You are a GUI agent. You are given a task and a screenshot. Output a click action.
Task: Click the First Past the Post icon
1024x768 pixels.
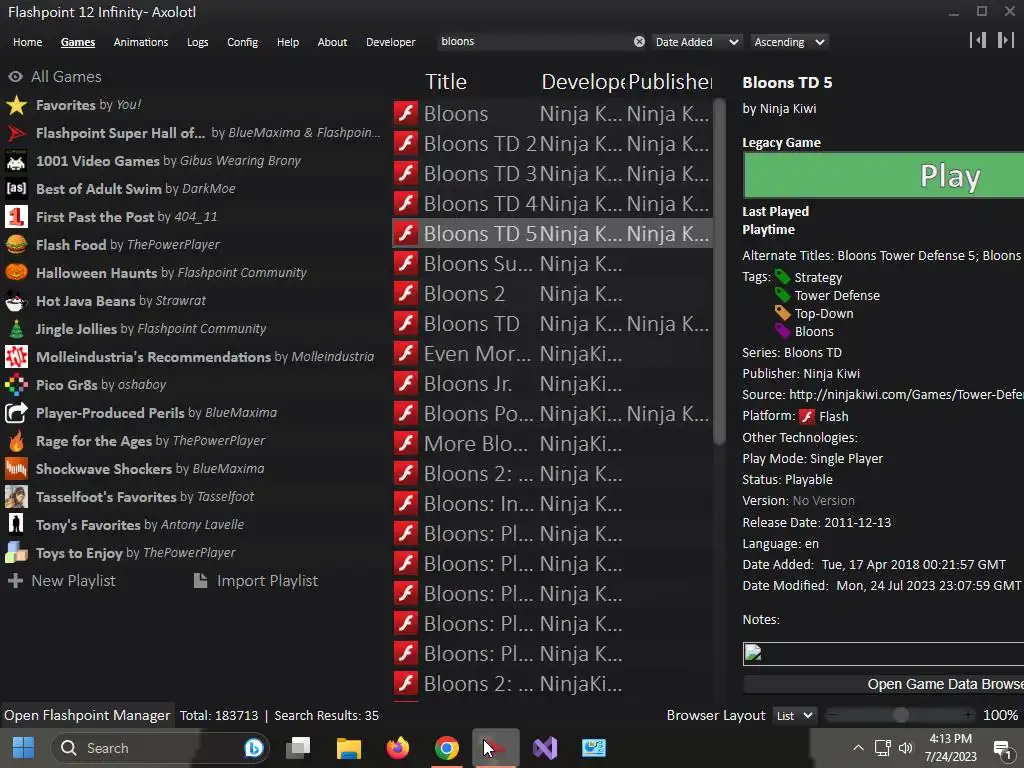(x=16, y=217)
